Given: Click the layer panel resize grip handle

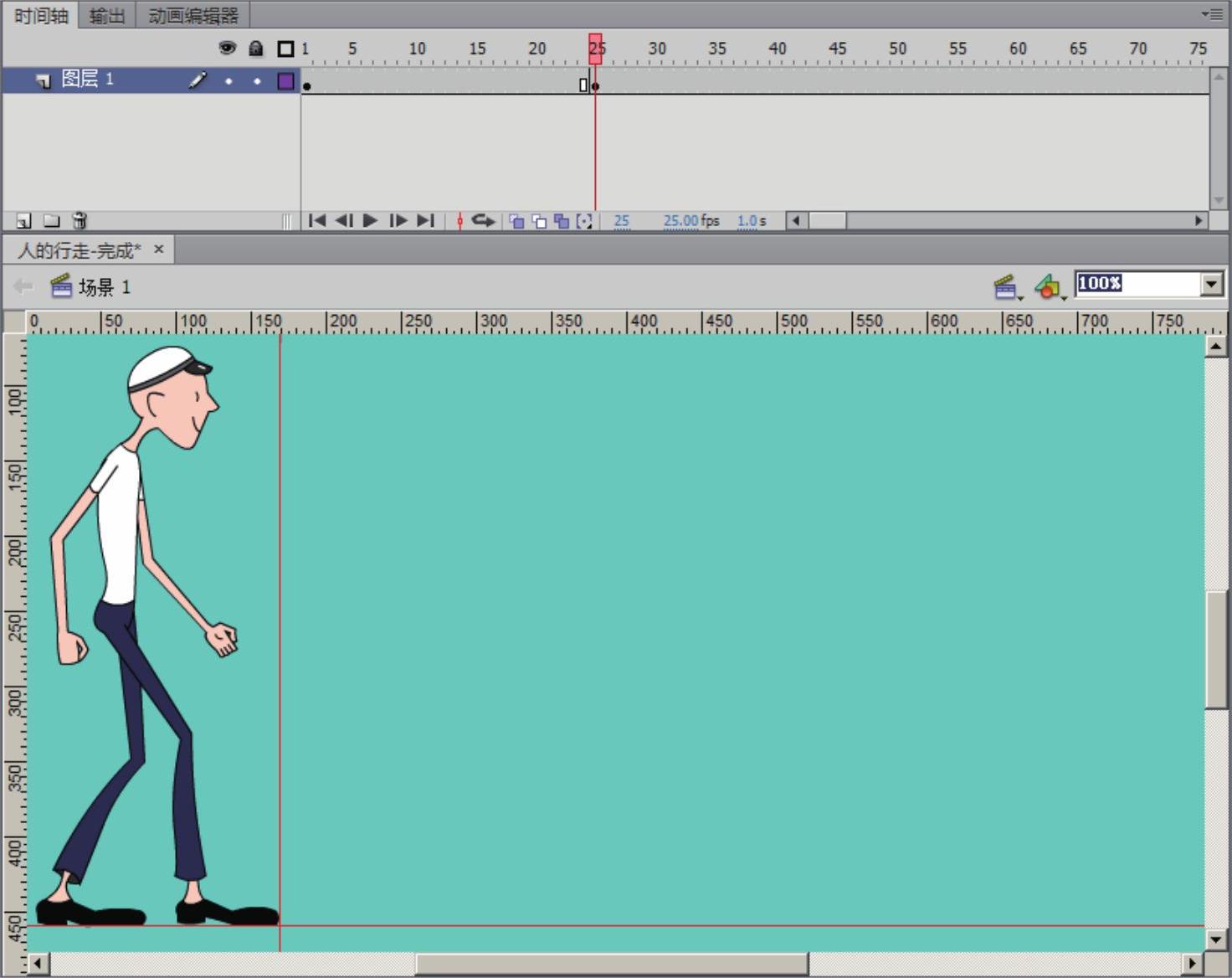Looking at the screenshot, I should (287, 221).
